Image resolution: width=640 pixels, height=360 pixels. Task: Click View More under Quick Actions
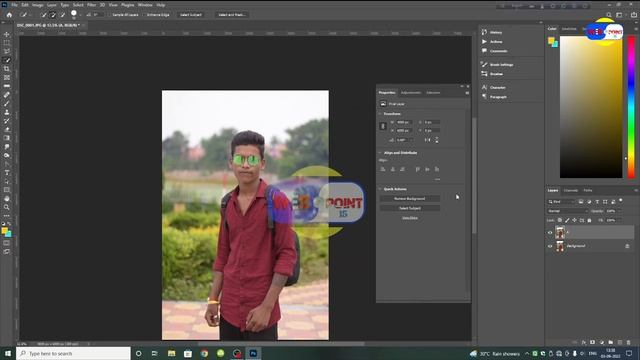point(410,218)
